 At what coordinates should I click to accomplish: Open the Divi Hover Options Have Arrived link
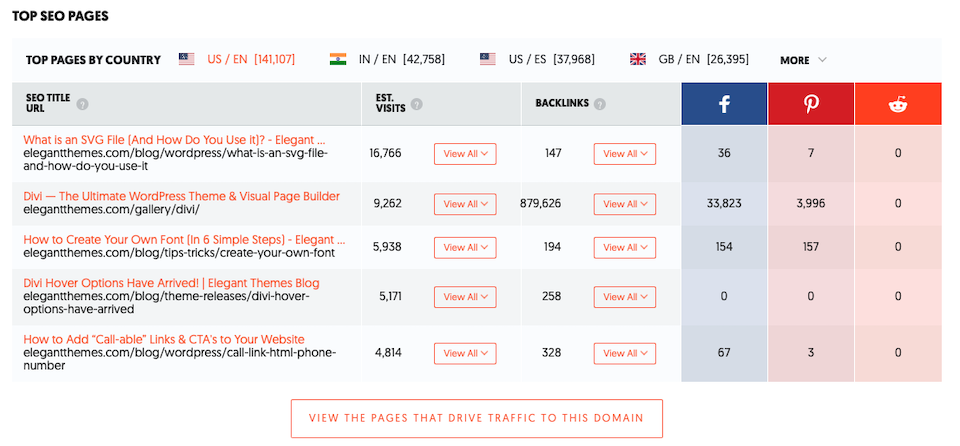point(171,283)
